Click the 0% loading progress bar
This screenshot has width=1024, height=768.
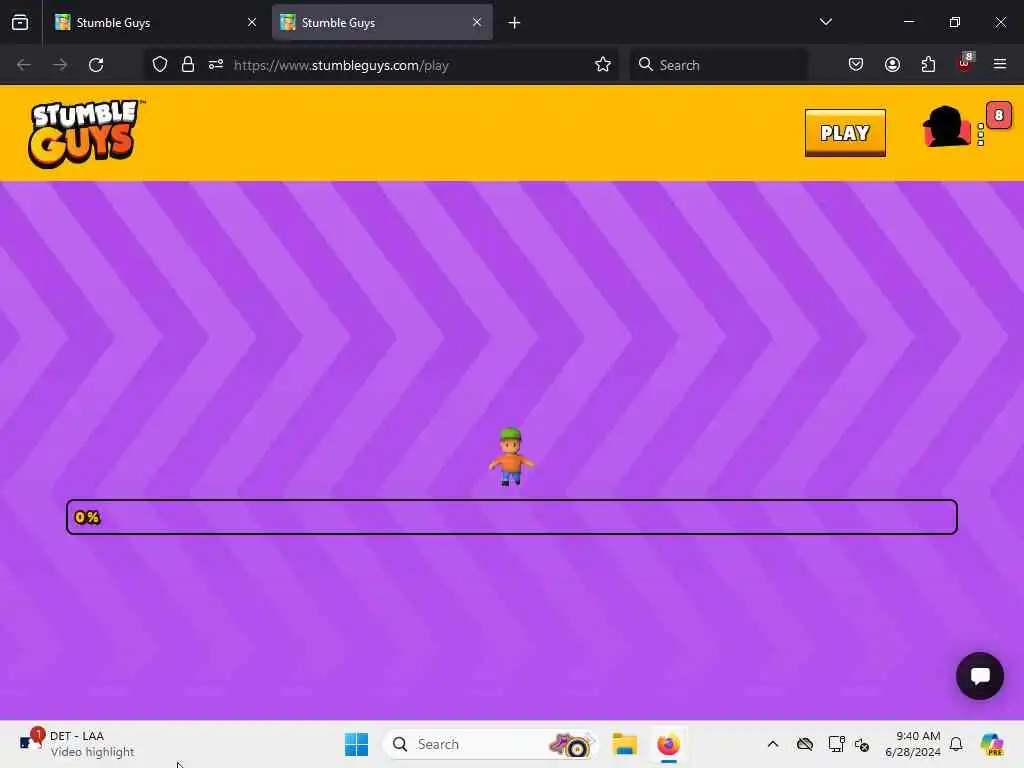512,517
